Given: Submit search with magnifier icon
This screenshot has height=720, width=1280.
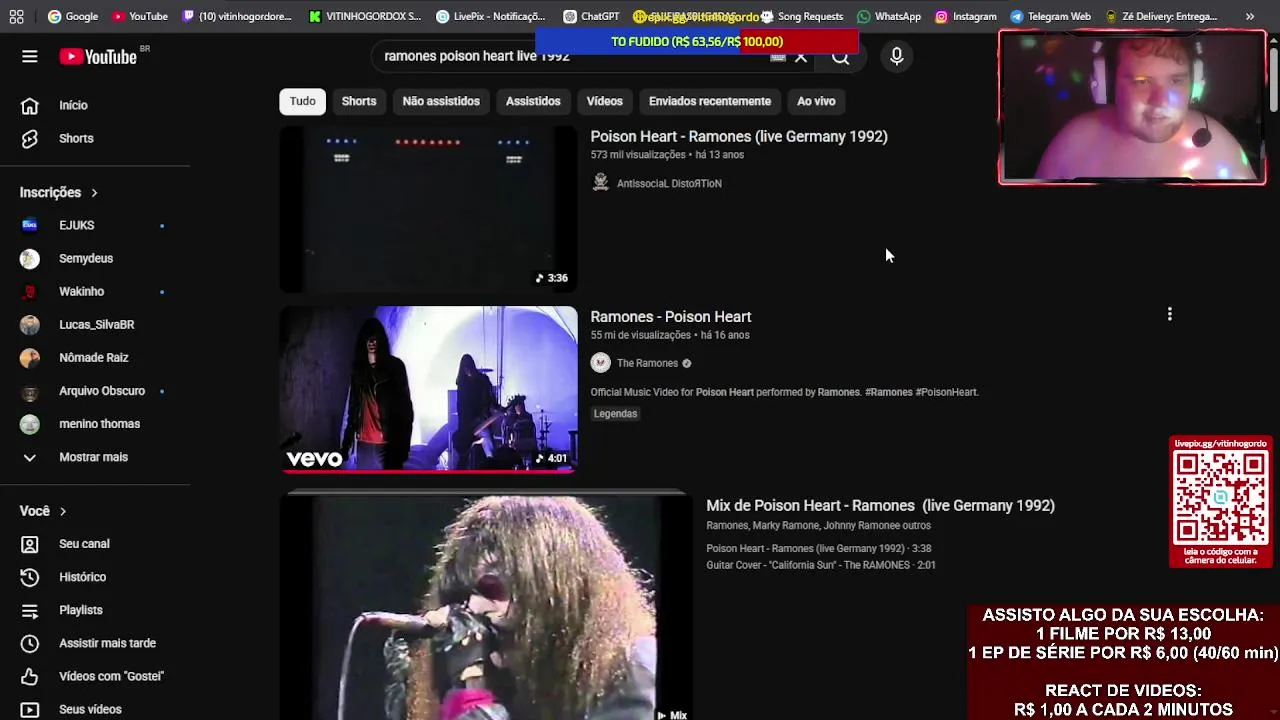Looking at the screenshot, I should [841, 57].
